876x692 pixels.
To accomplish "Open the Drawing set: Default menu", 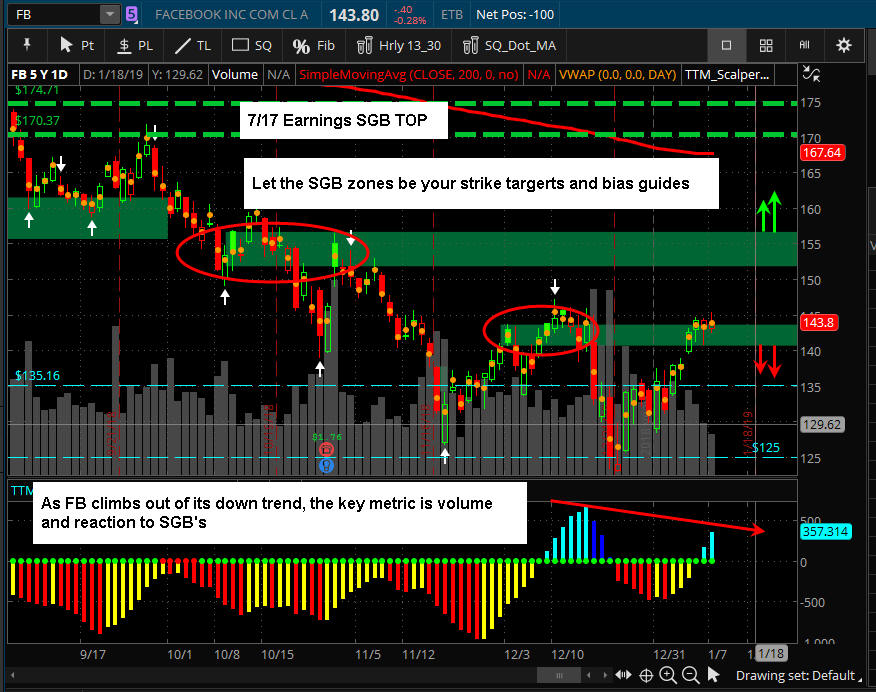I will [798, 675].
